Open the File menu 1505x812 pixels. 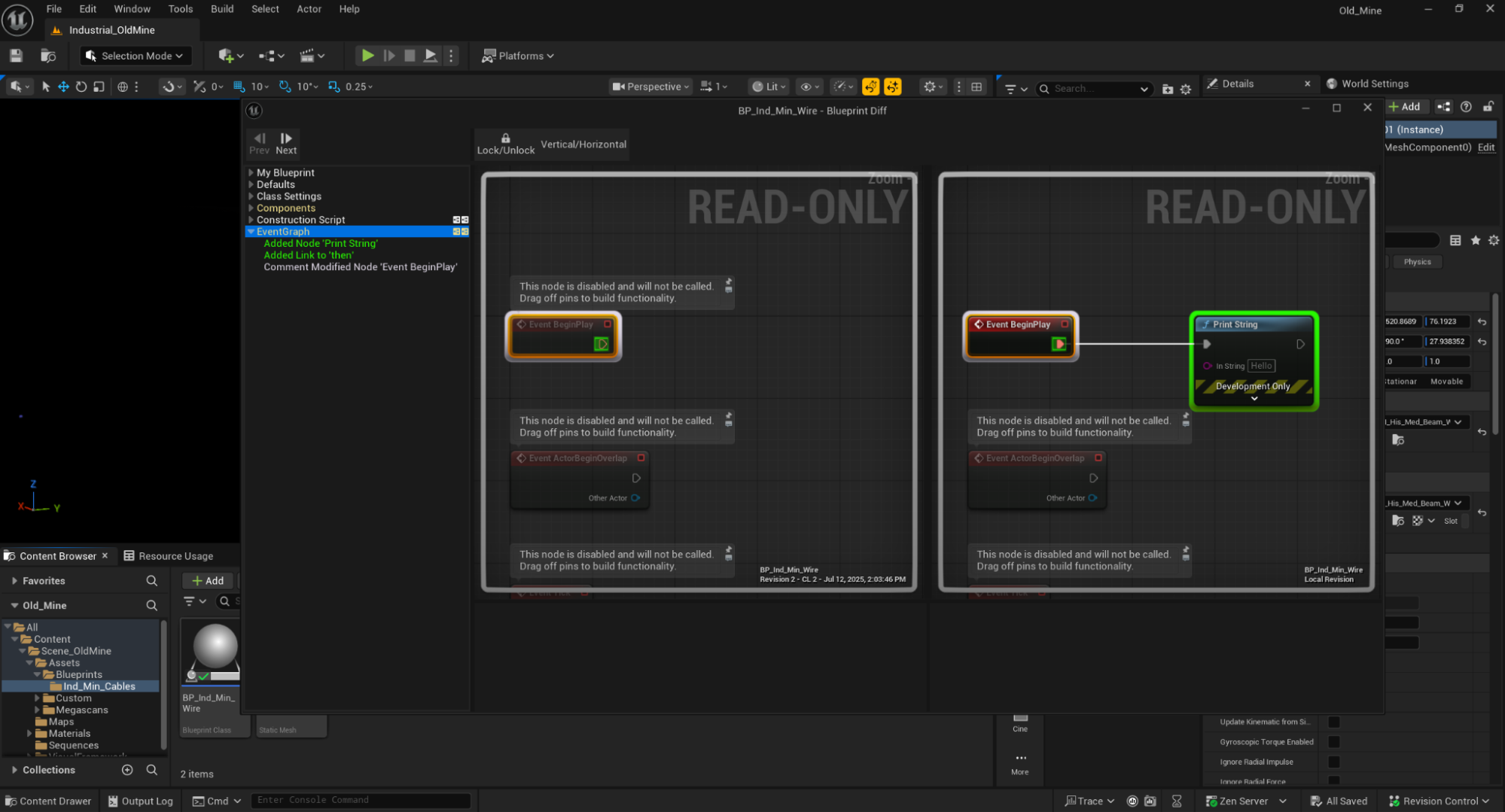(54, 9)
